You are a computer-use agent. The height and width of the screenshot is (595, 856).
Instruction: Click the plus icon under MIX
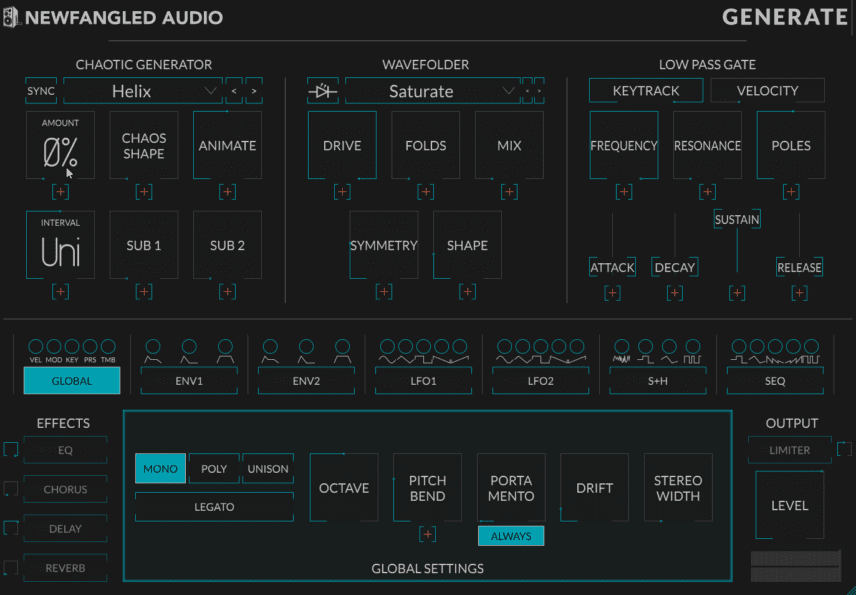(x=509, y=192)
